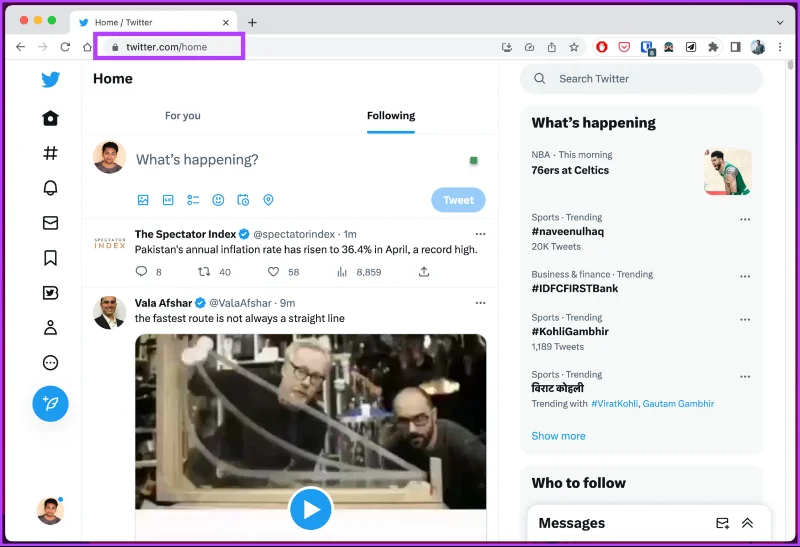Open Notifications bell icon
Screen dimensions: 800x547
pos(50,188)
